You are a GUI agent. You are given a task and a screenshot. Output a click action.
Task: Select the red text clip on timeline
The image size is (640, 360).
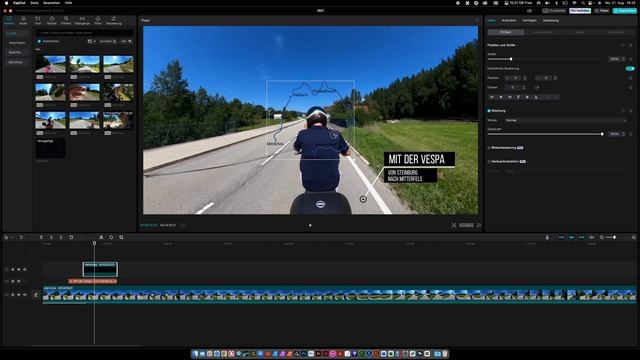pyautogui.click(x=93, y=281)
